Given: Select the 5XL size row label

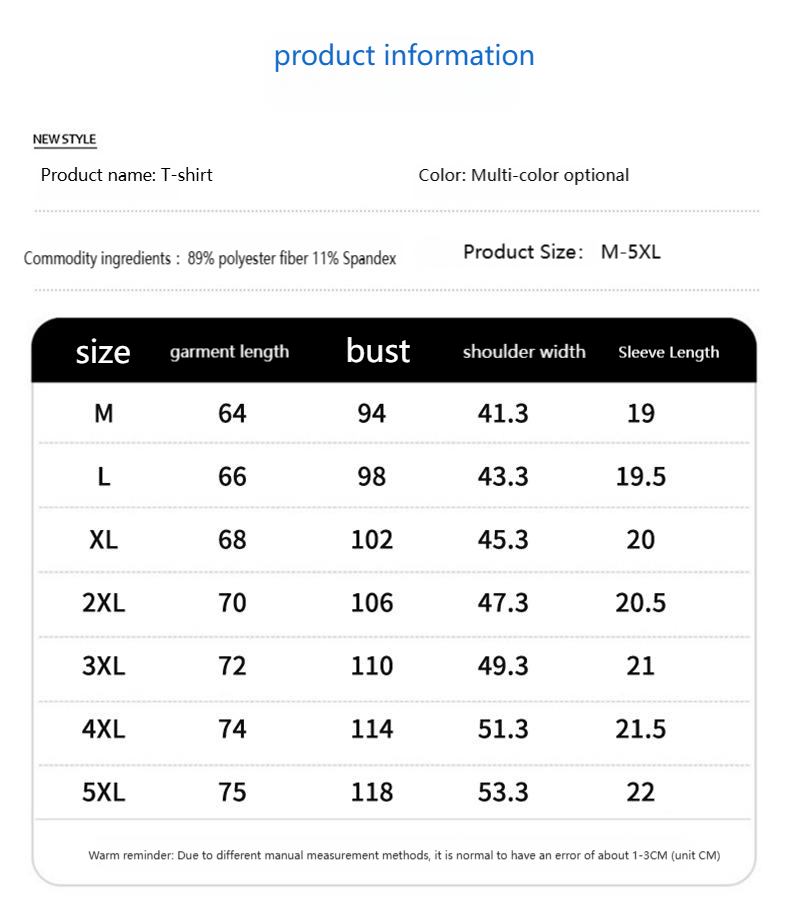Looking at the screenshot, I should coord(104,792).
